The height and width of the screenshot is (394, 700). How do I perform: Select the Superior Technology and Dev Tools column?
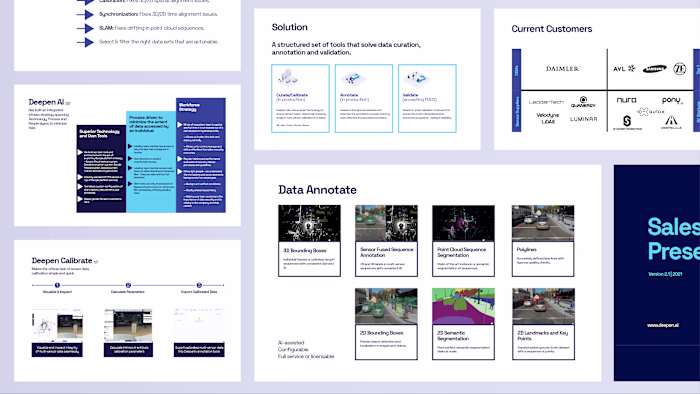[x=101, y=169]
